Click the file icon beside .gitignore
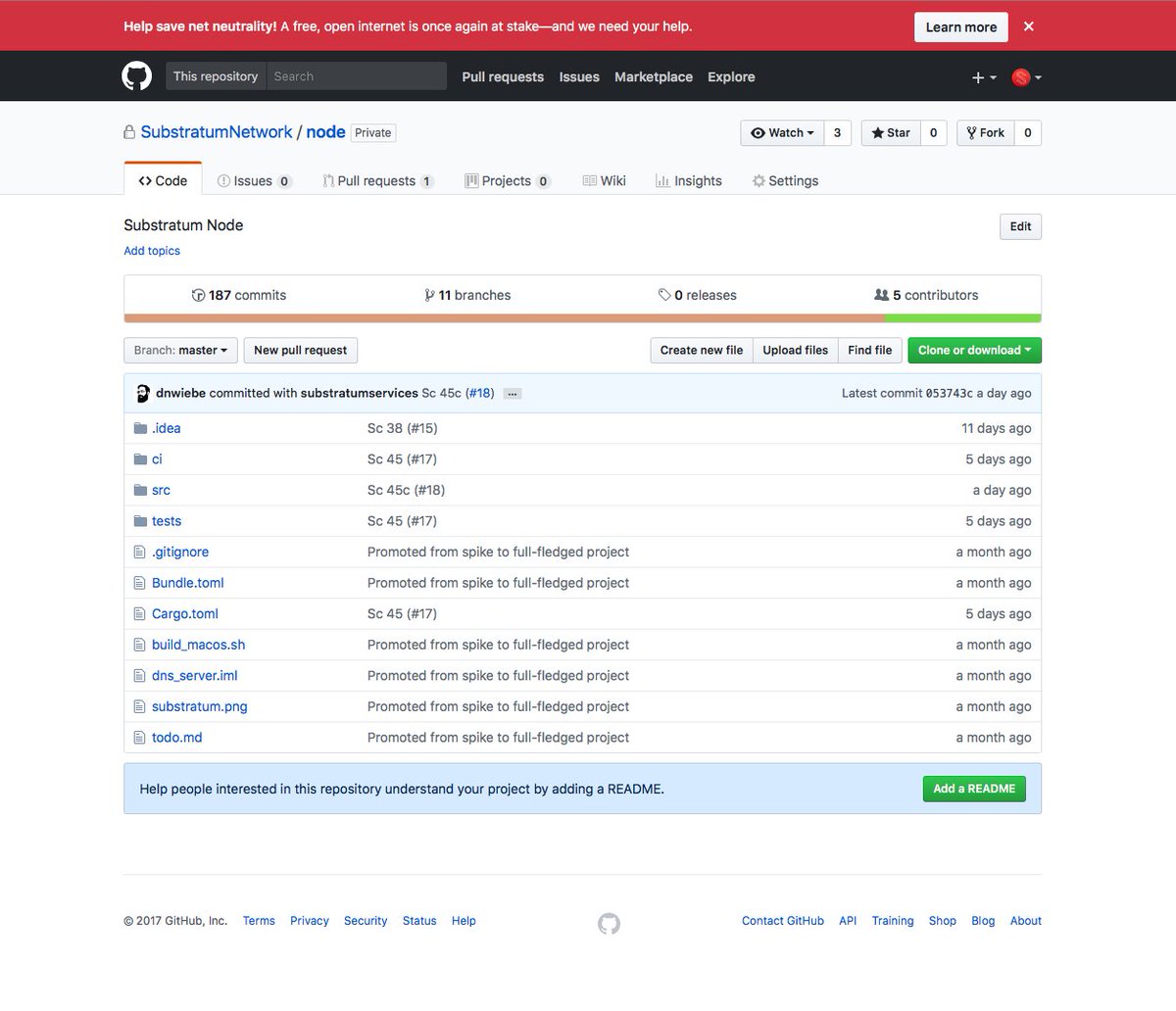 (139, 553)
